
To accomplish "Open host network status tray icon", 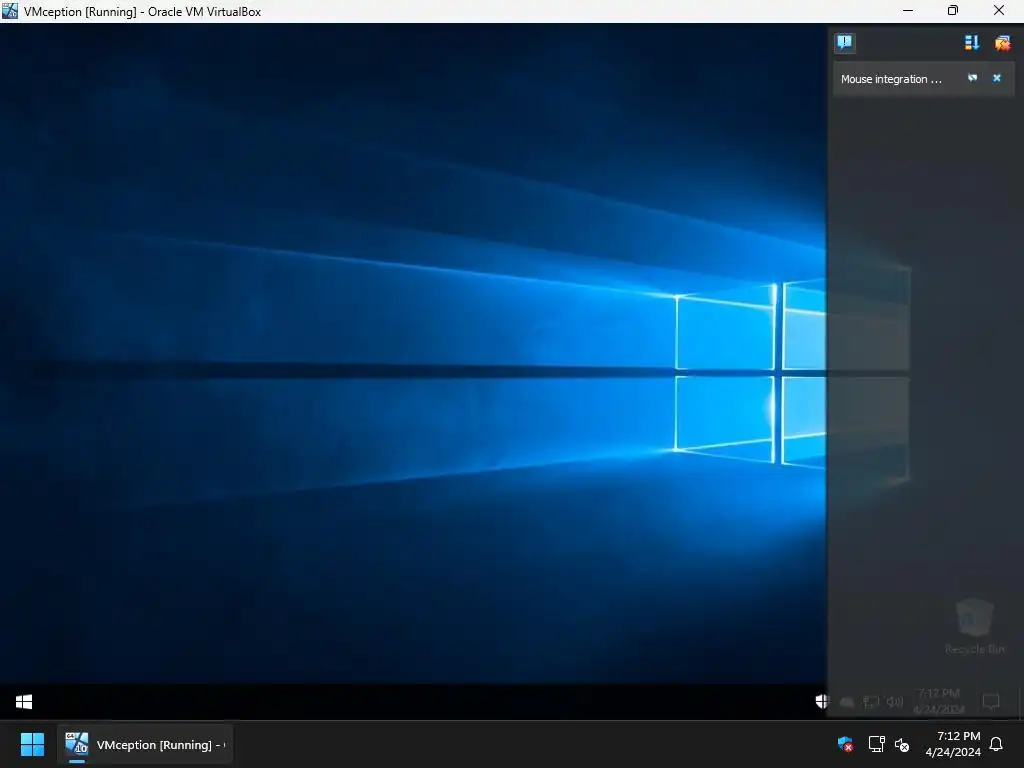I will point(876,744).
